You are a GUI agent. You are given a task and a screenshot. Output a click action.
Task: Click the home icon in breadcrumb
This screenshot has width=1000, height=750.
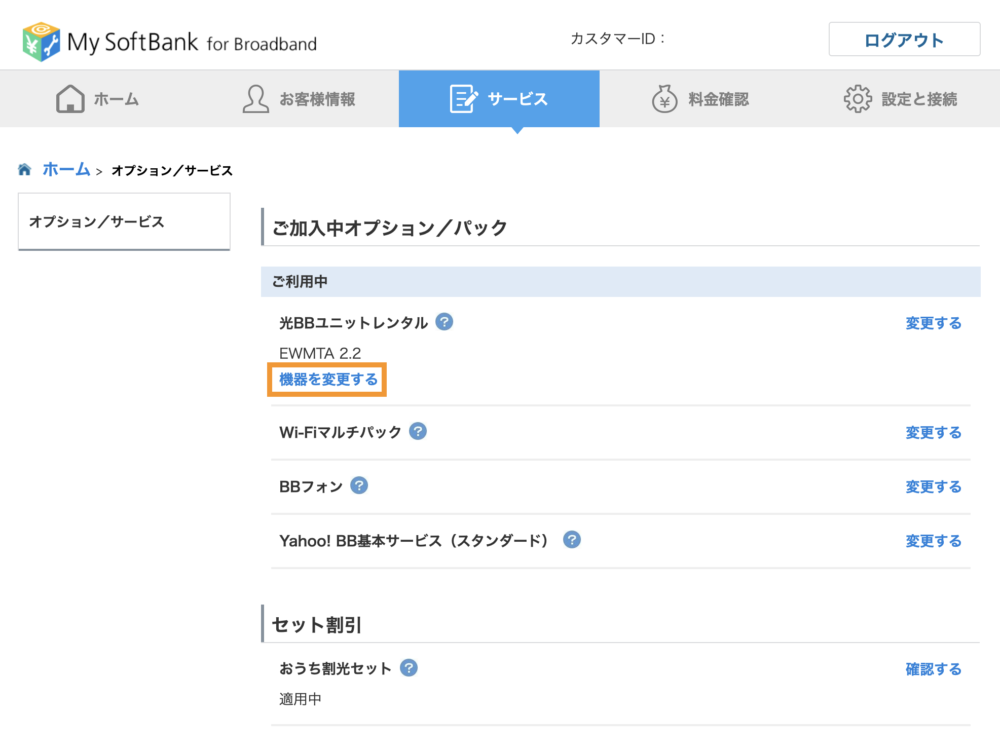(25, 170)
